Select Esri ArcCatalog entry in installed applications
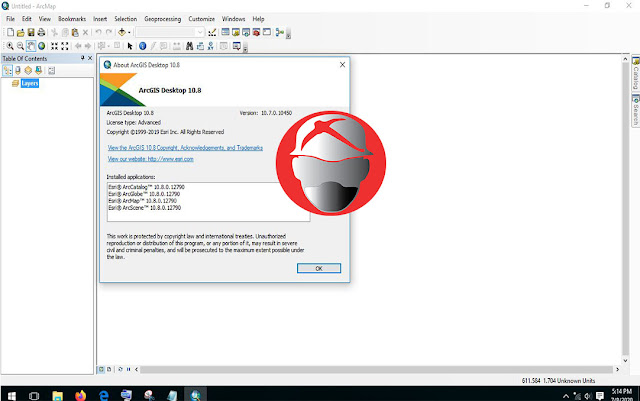Screen dimensions: 640x401 [147, 187]
